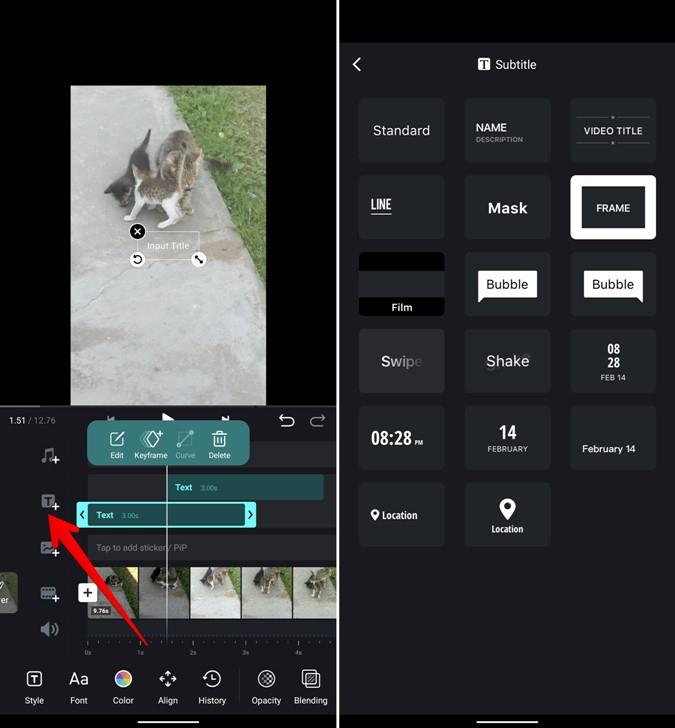Tap the Subtitle header title
Image resolution: width=675 pixels, height=728 pixels.
pos(507,65)
